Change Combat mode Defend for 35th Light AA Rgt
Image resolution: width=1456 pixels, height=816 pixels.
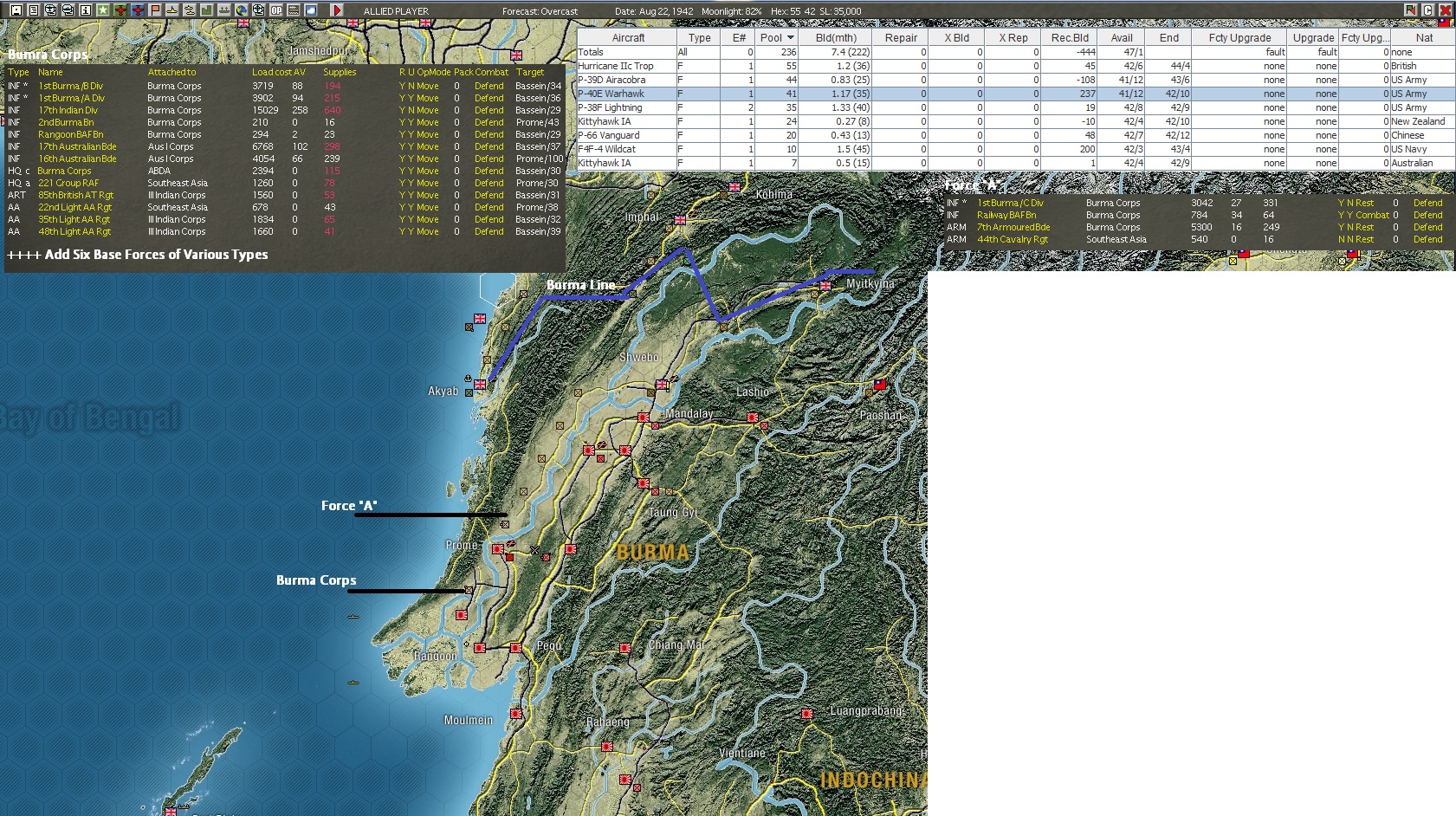(x=489, y=219)
